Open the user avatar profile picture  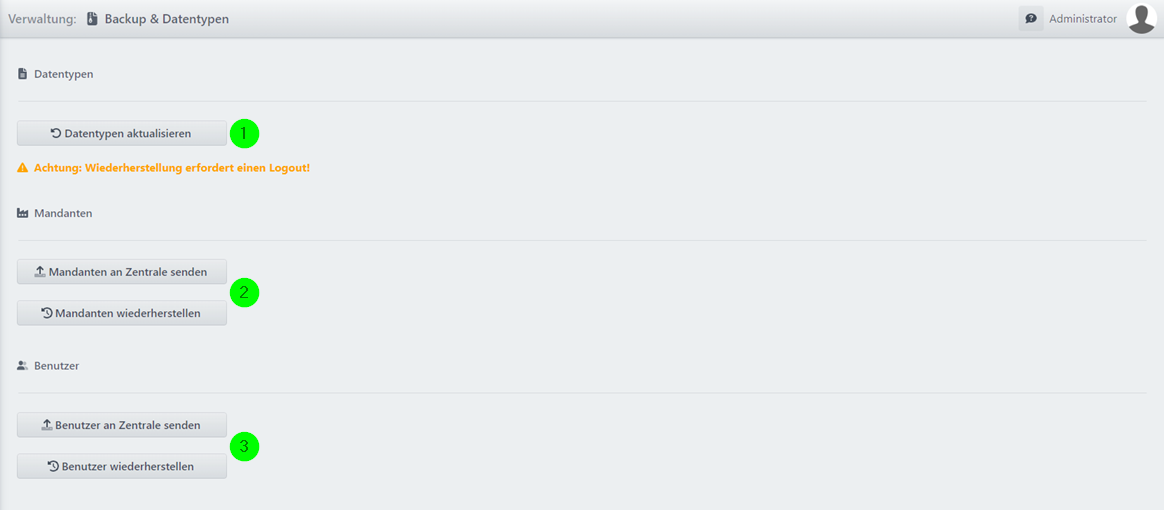click(1141, 19)
